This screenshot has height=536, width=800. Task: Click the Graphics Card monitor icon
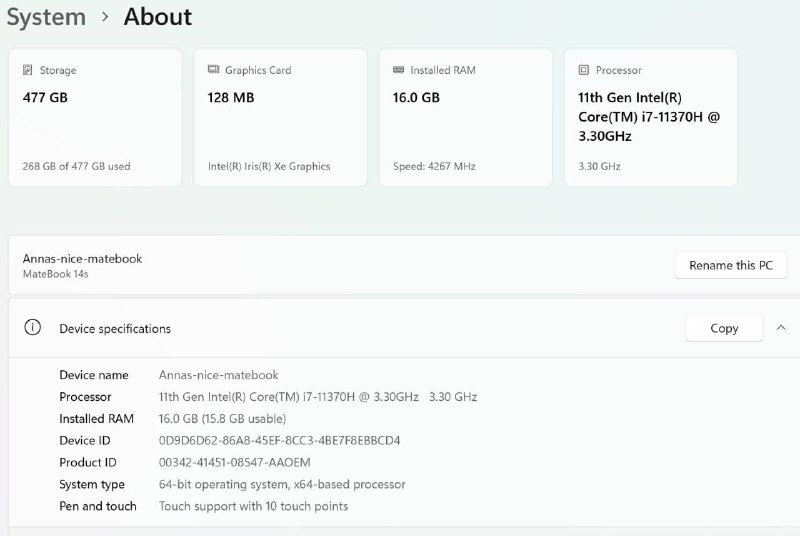(213, 69)
